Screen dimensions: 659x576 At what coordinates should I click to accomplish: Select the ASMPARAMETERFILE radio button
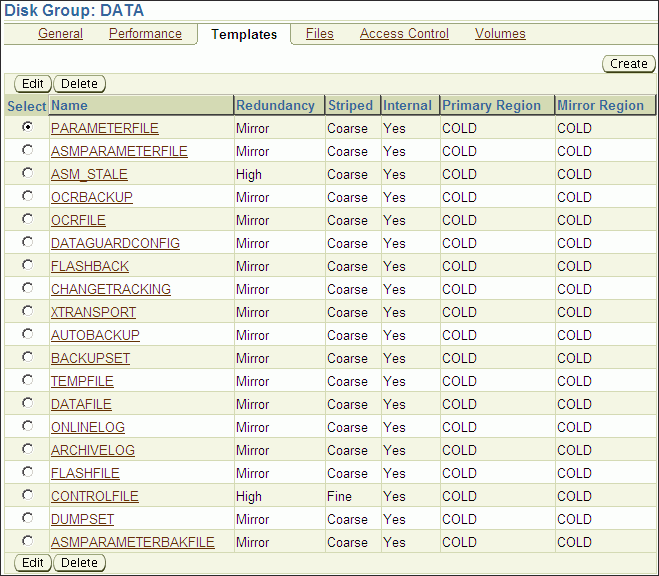[27, 150]
